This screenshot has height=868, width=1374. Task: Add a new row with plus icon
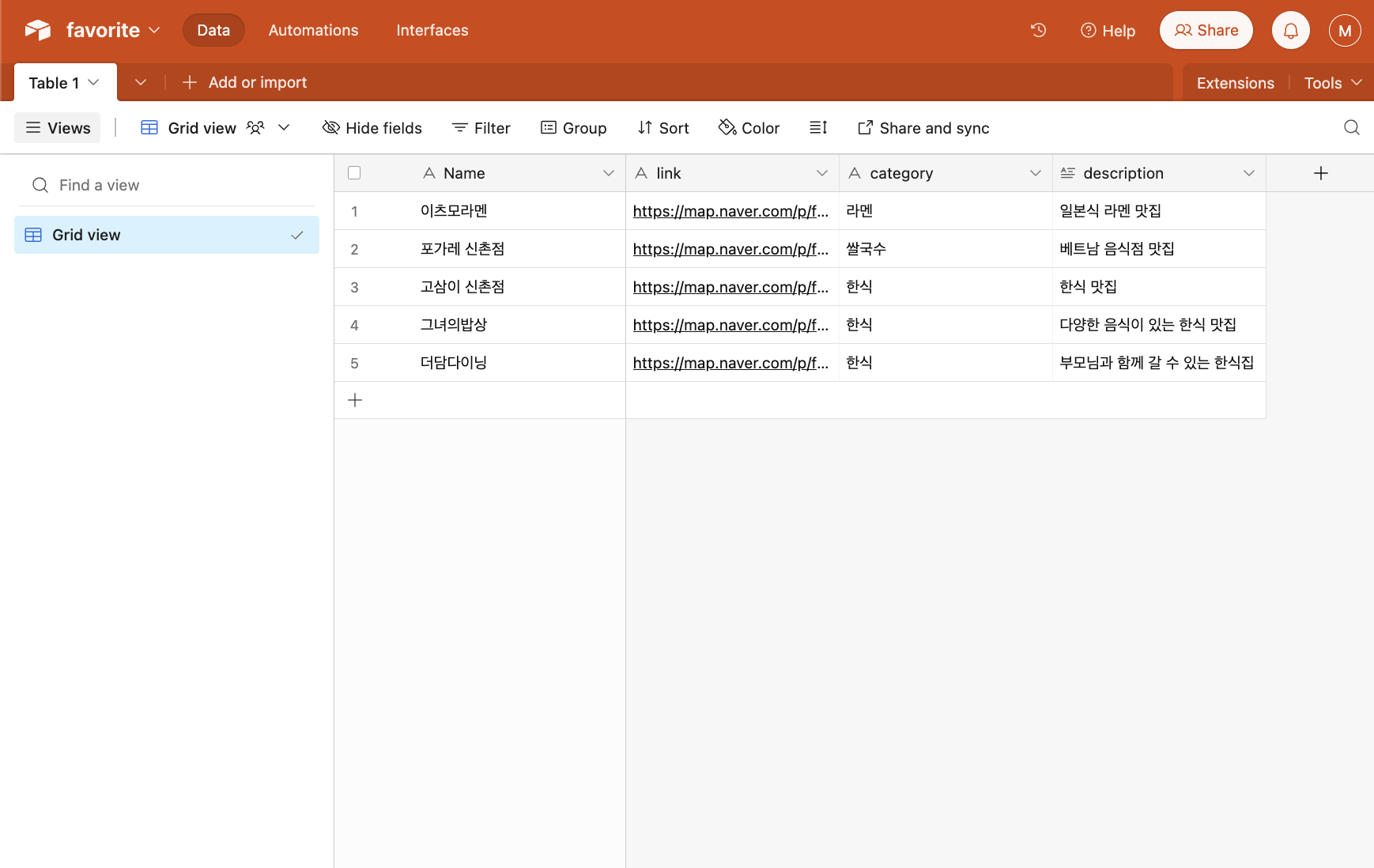(355, 400)
